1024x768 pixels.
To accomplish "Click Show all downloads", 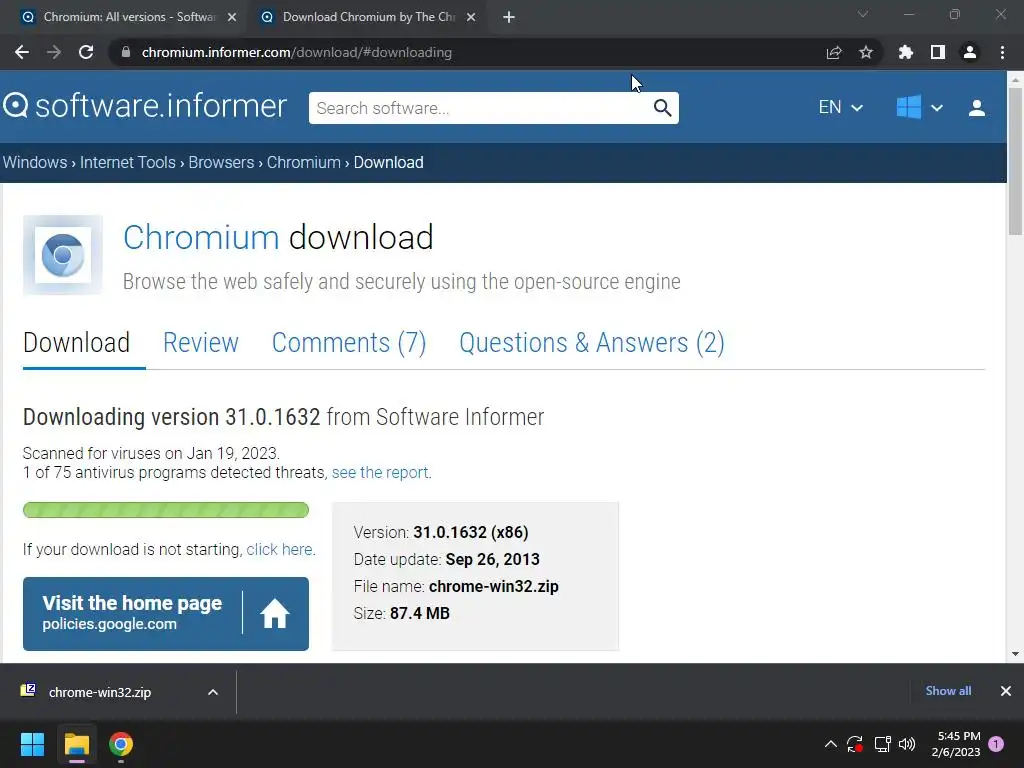I will (948, 691).
